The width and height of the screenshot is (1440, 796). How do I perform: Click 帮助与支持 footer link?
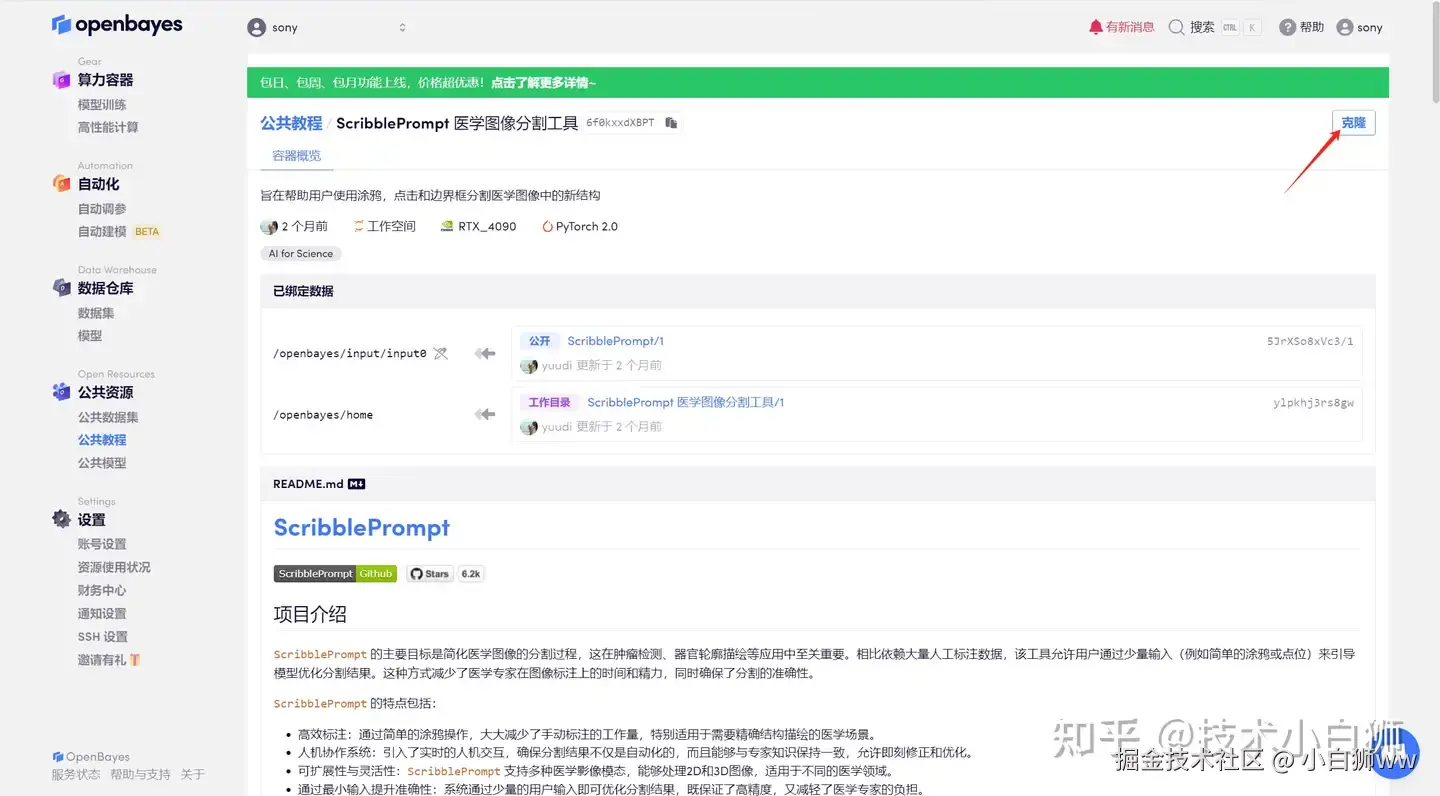pyautogui.click(x=140, y=775)
